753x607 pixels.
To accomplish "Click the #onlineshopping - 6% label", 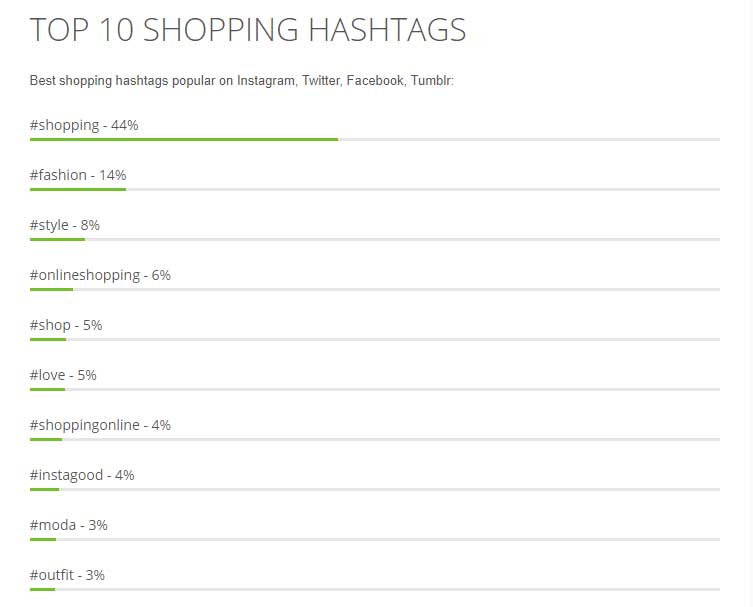I will [x=100, y=275].
